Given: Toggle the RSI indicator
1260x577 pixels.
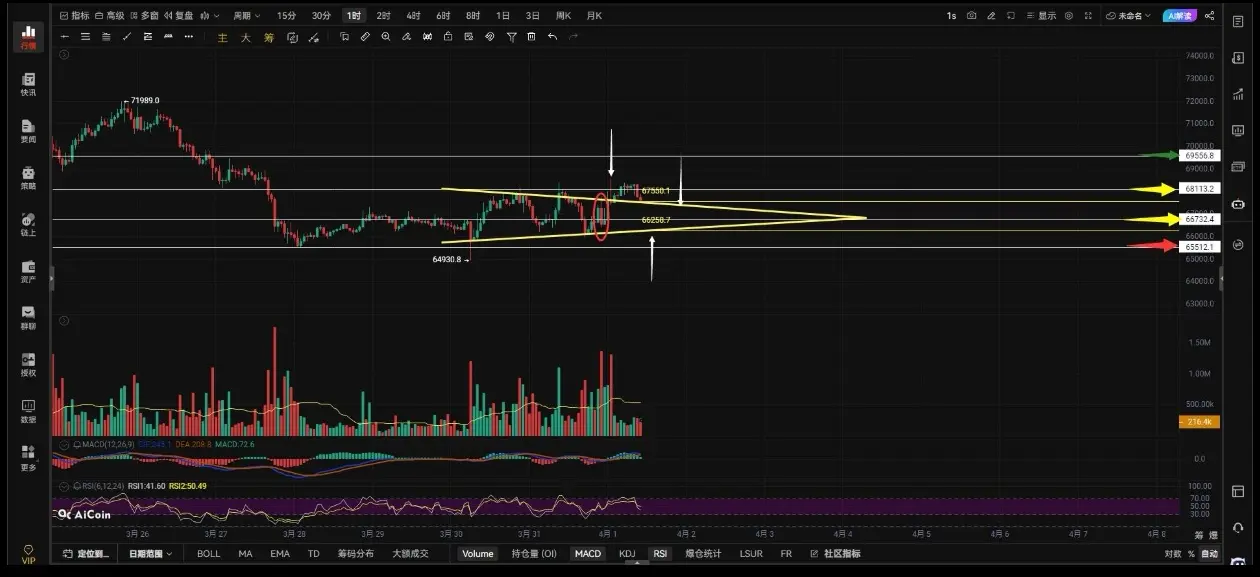Looking at the screenshot, I should [660, 553].
